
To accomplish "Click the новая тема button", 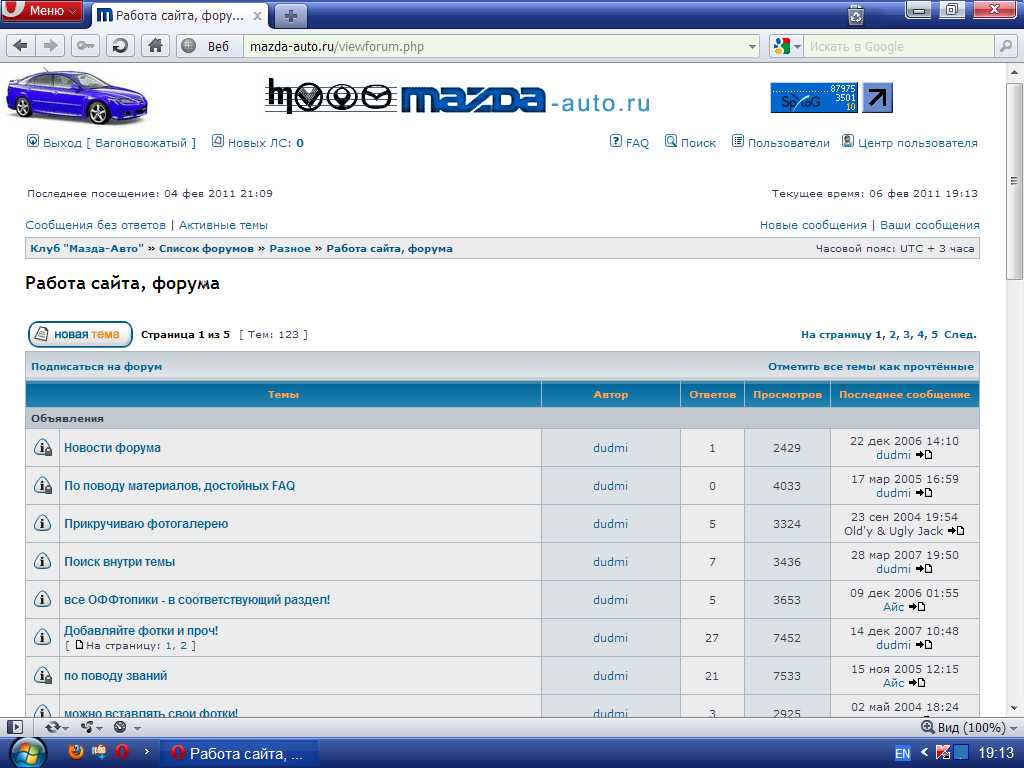I will coord(80,334).
